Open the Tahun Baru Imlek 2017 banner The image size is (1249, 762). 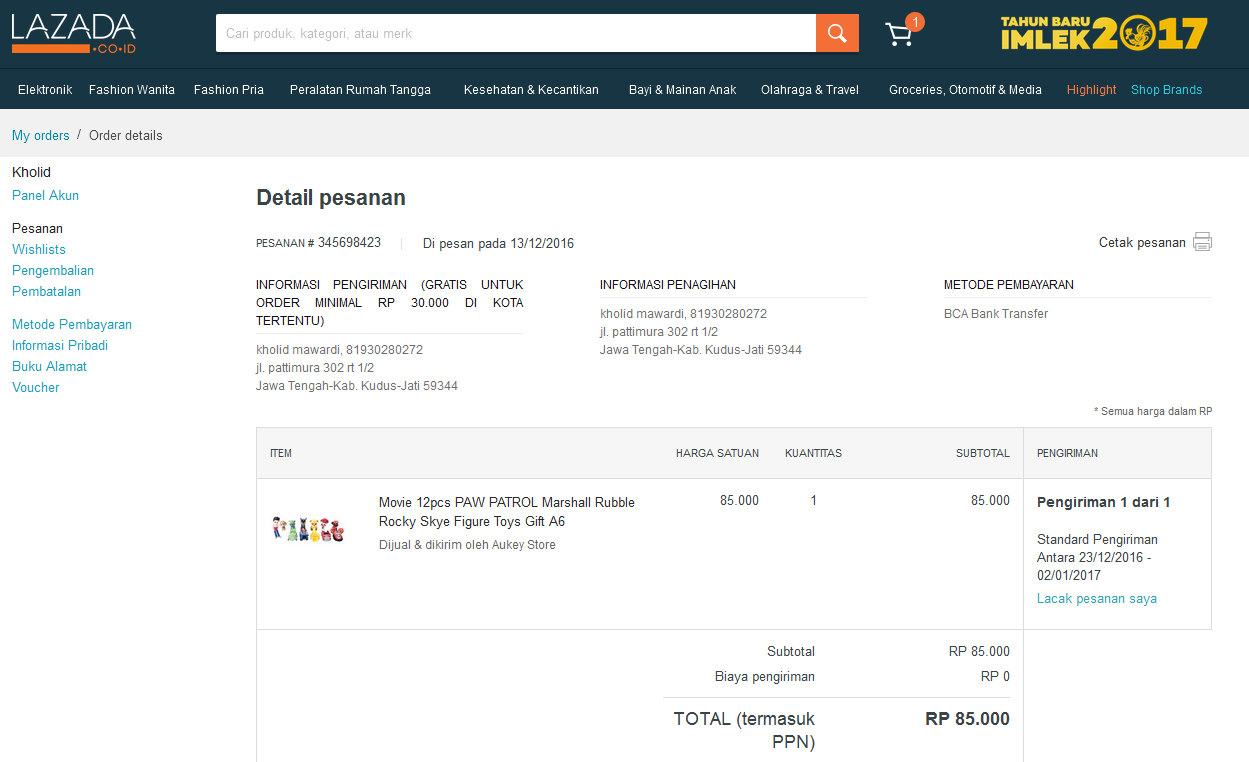(1104, 33)
